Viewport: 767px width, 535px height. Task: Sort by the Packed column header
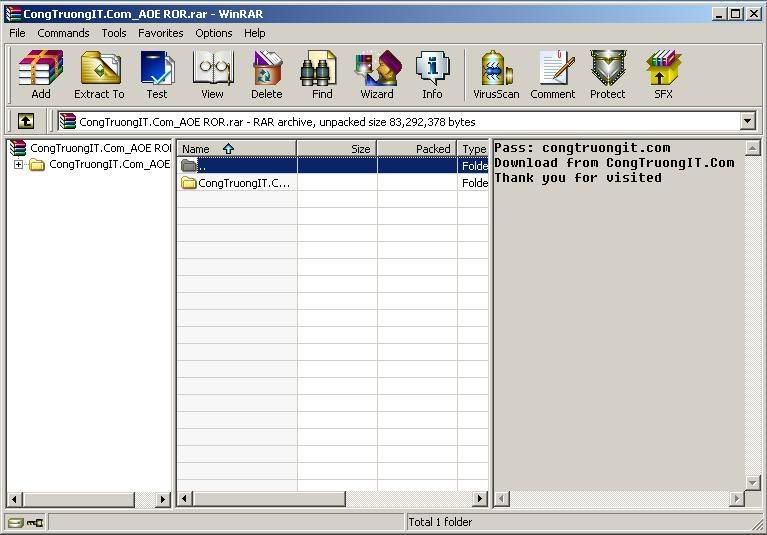tap(417, 149)
